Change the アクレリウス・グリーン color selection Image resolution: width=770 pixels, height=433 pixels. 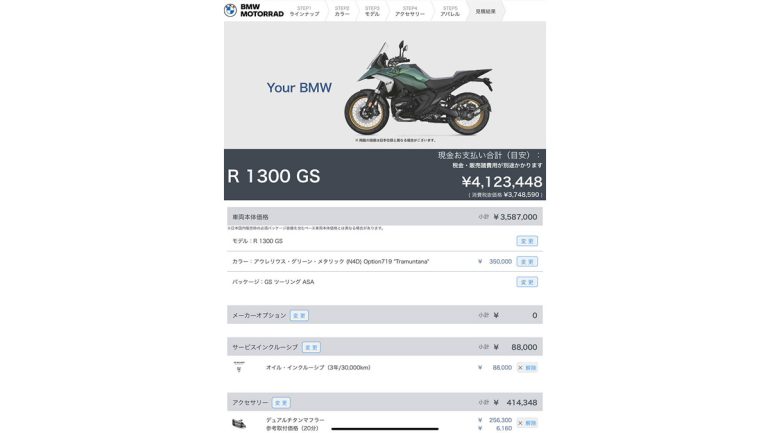pyautogui.click(x=527, y=262)
